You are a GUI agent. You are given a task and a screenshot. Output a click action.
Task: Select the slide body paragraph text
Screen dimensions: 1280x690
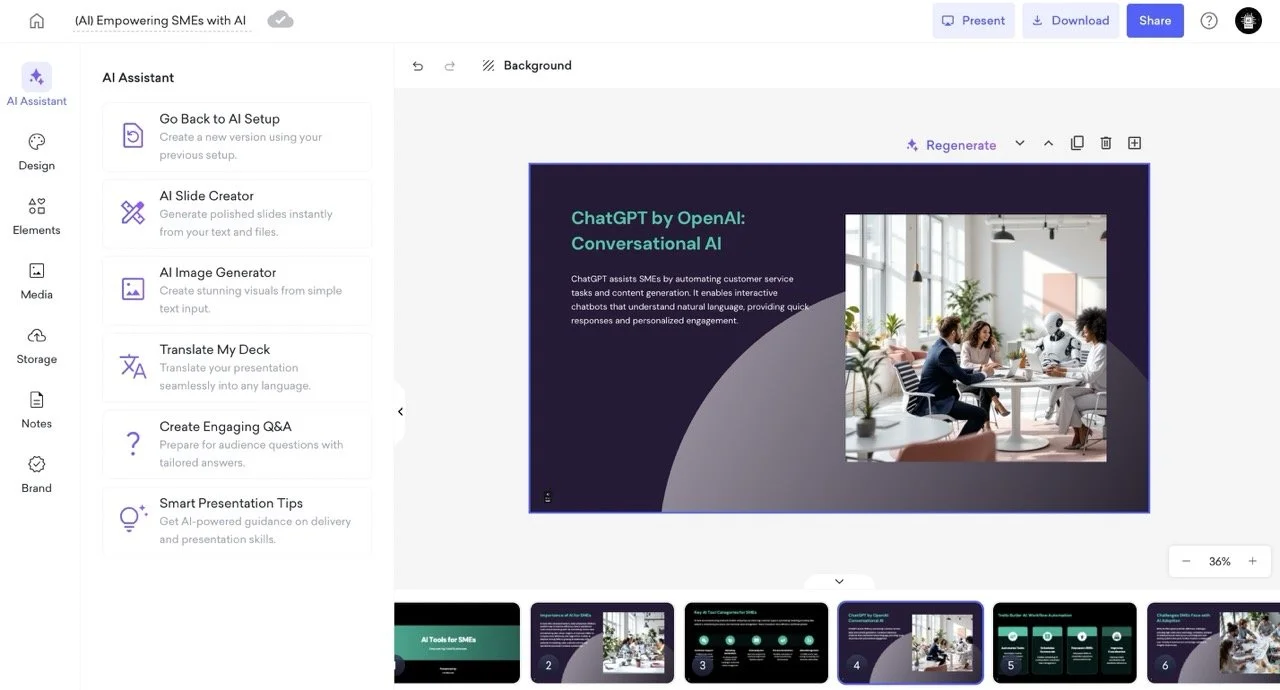pos(691,300)
